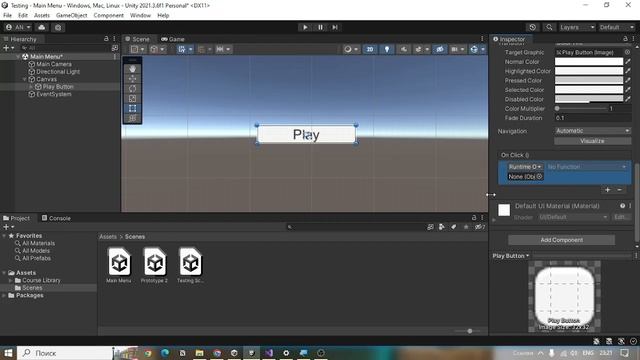Select the Rotate tool in Scene

pos(133,89)
